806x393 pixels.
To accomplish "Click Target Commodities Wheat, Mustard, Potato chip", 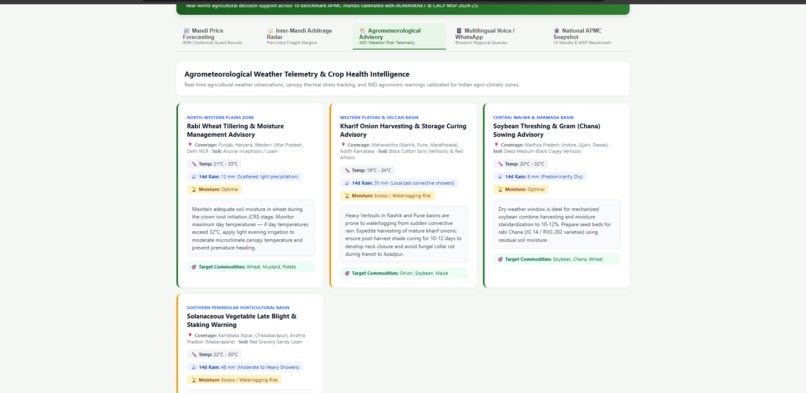I will pos(251,267).
